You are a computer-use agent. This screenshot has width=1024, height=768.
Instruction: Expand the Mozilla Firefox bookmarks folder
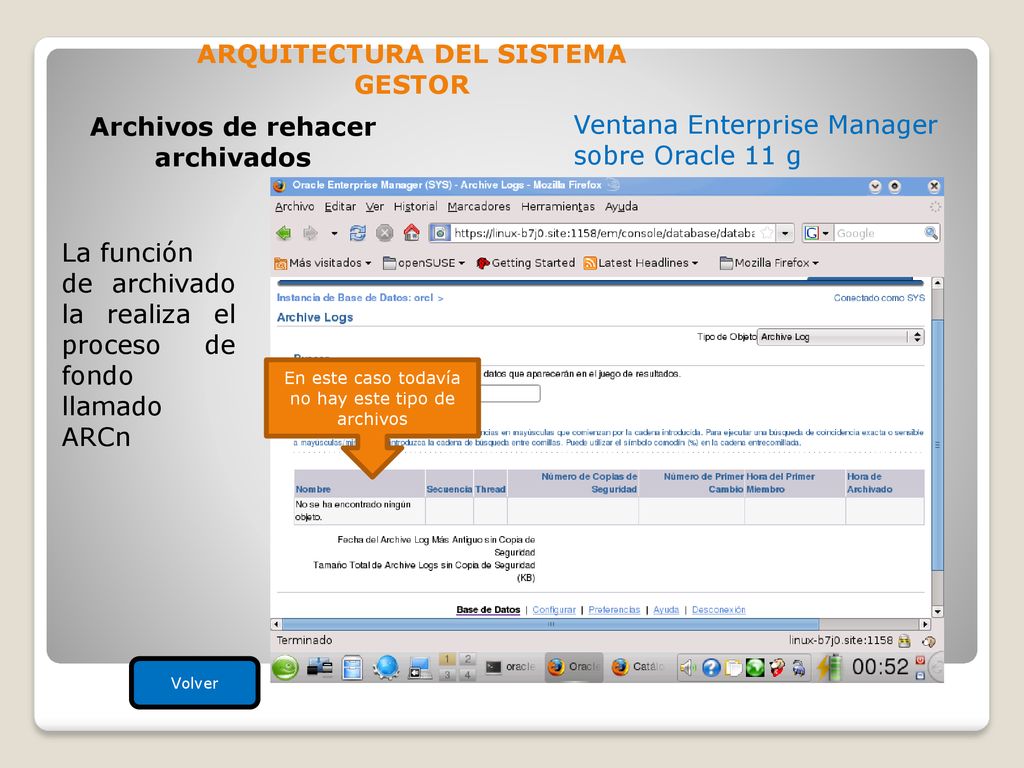(769, 263)
